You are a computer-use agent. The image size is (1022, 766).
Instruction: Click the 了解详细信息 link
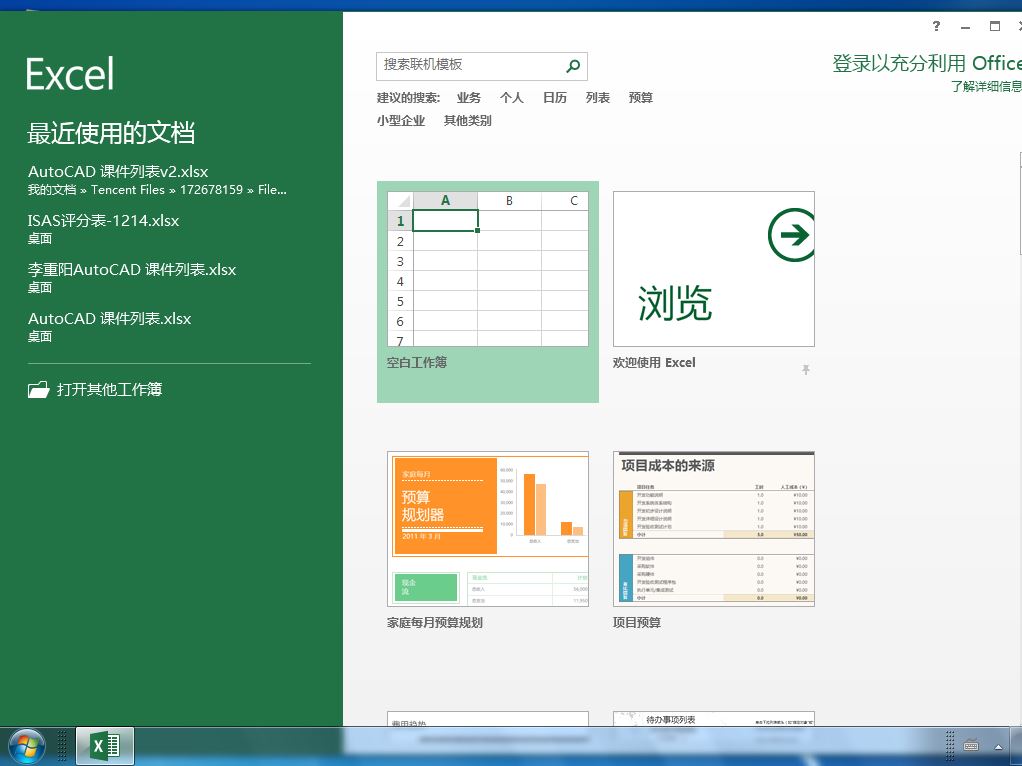pyautogui.click(x=986, y=87)
